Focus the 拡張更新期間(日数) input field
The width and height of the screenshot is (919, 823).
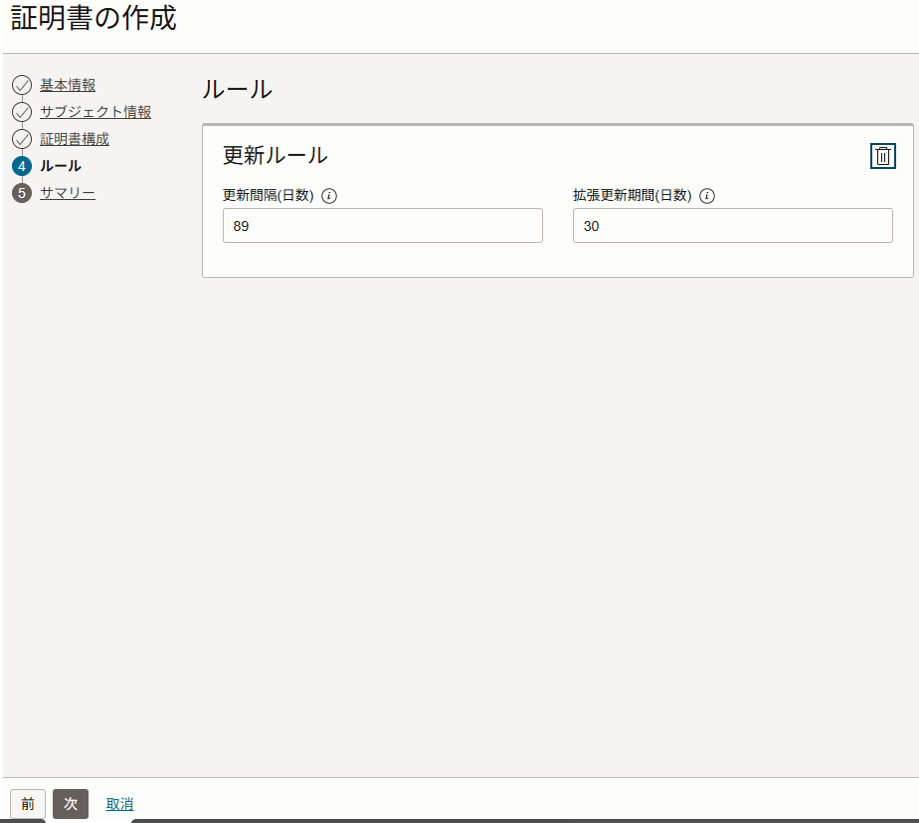coord(732,226)
